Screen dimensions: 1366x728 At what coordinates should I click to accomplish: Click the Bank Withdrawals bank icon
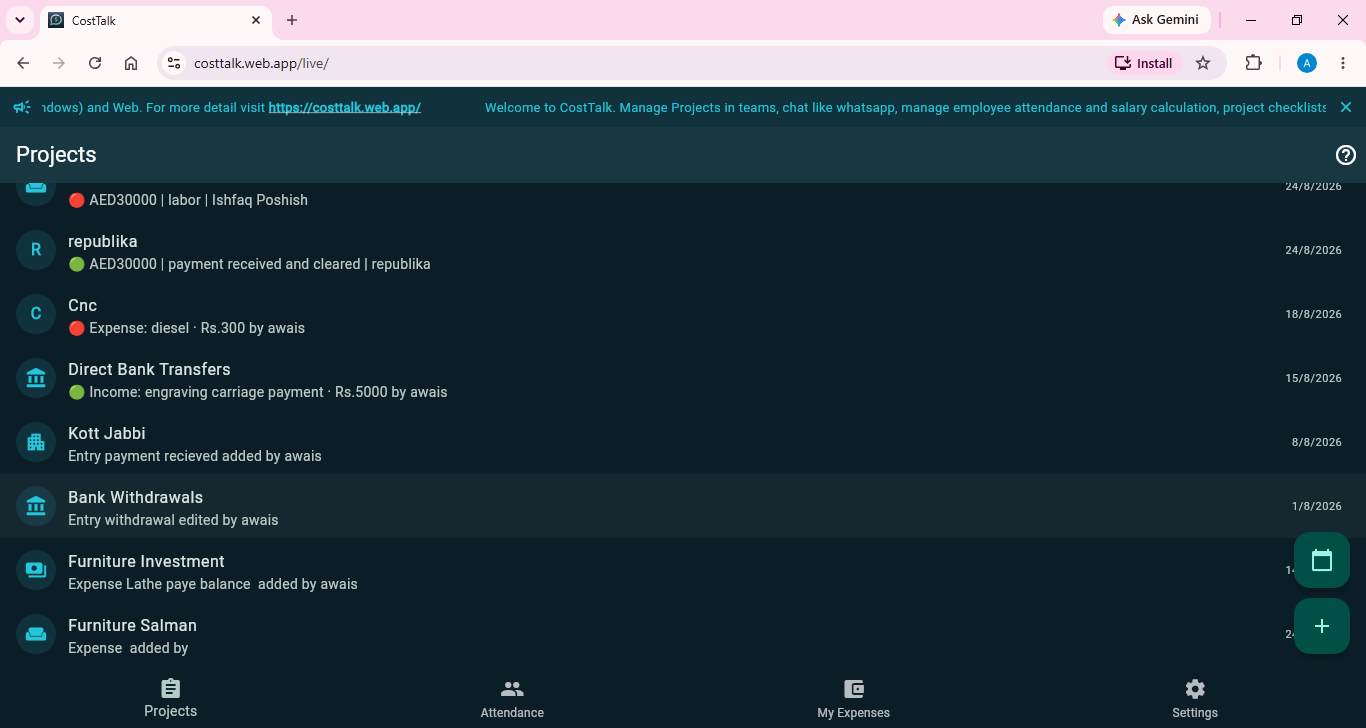click(x=36, y=506)
